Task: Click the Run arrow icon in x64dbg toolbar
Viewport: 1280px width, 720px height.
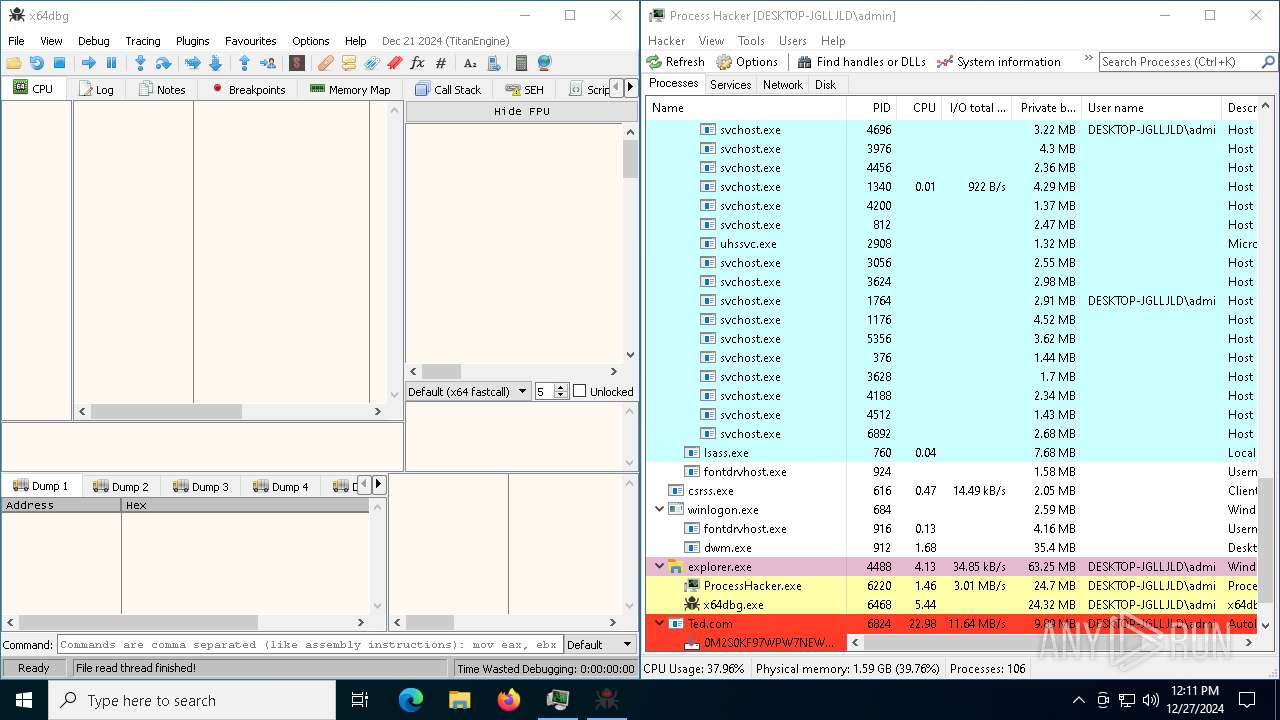Action: (x=88, y=63)
